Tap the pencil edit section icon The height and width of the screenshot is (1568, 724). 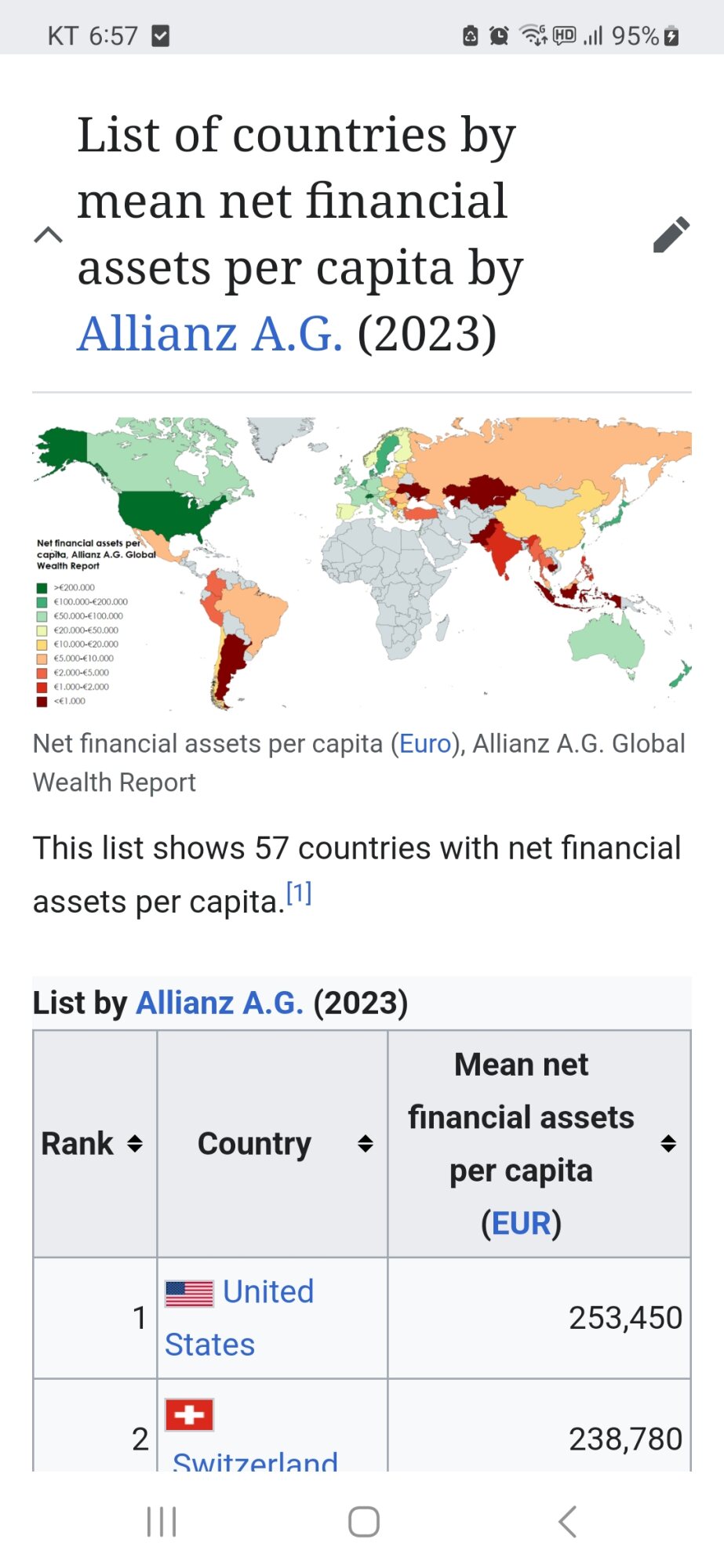pos(671,234)
